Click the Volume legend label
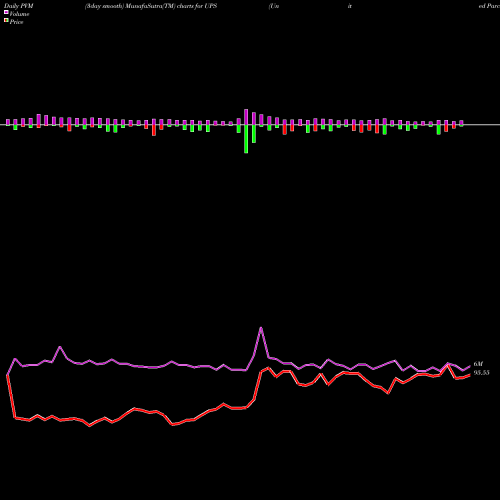The image size is (500, 500). pyautogui.click(x=19, y=14)
